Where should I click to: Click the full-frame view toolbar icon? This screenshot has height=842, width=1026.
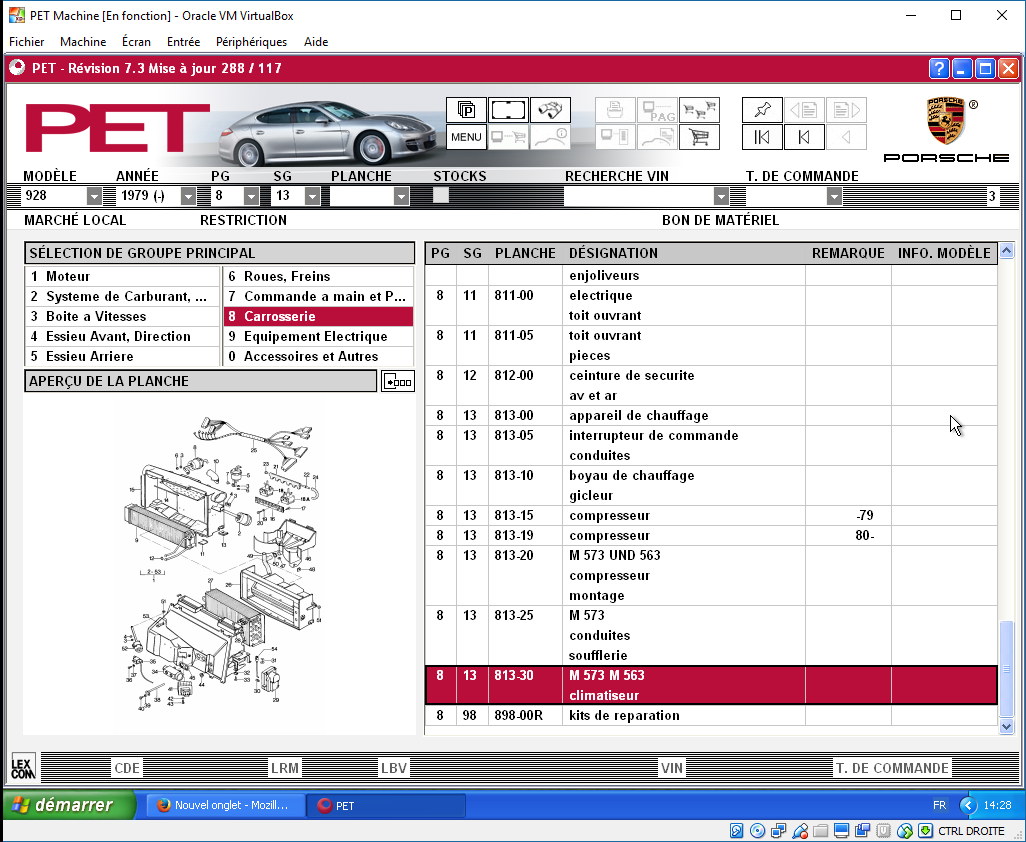coord(508,110)
